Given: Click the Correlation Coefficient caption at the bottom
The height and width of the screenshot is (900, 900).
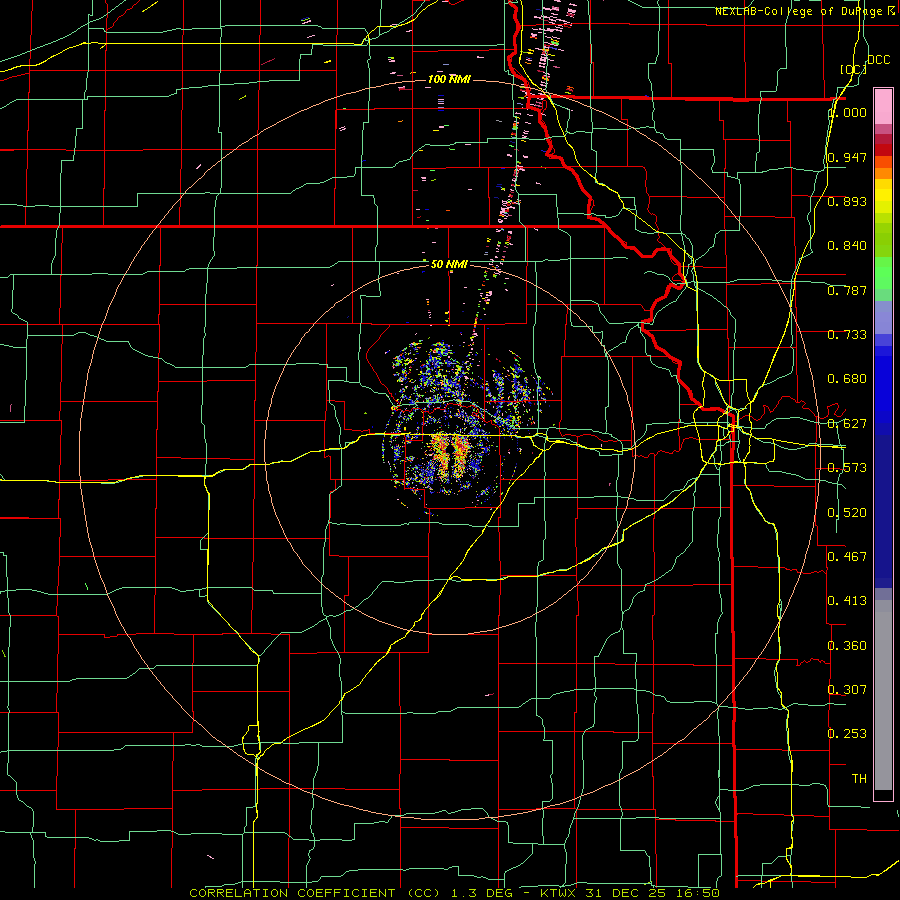Looking at the screenshot, I should coord(454,893).
